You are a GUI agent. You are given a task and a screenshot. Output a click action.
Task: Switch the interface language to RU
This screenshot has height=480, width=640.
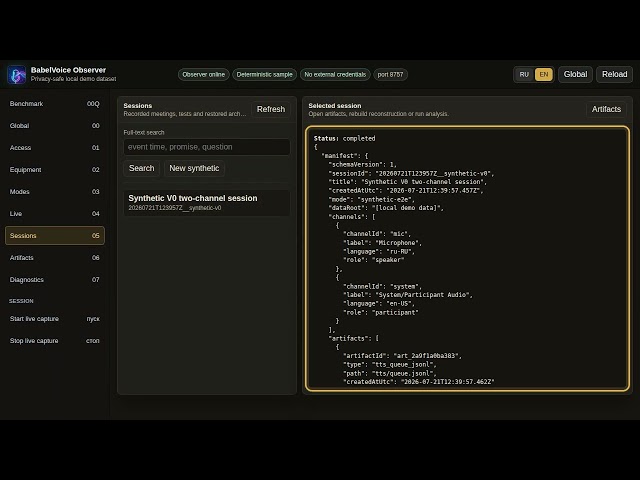pos(524,74)
